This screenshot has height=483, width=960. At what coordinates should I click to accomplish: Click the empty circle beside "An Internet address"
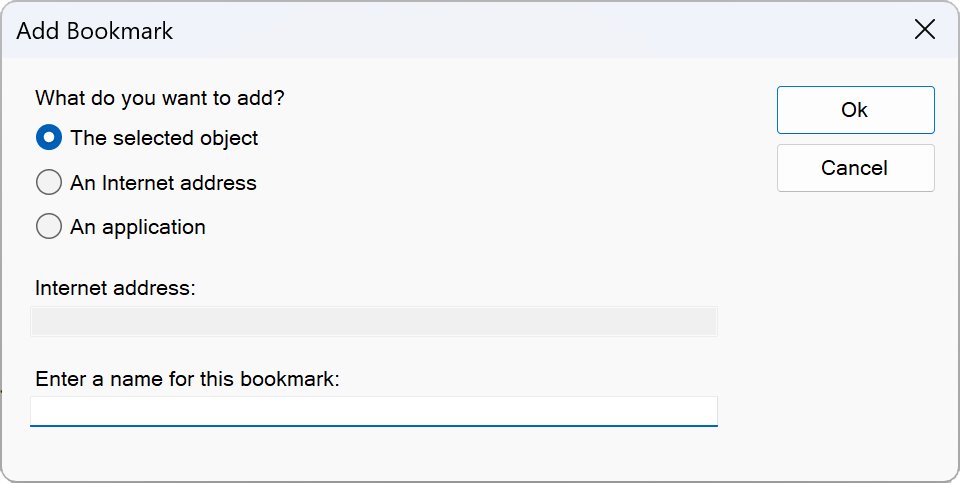click(x=49, y=183)
